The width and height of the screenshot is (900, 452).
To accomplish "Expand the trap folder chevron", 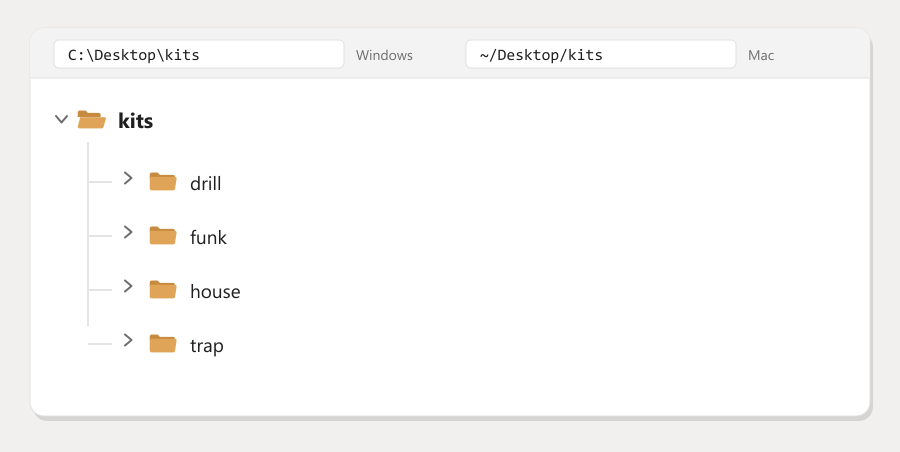I will click(x=128, y=340).
